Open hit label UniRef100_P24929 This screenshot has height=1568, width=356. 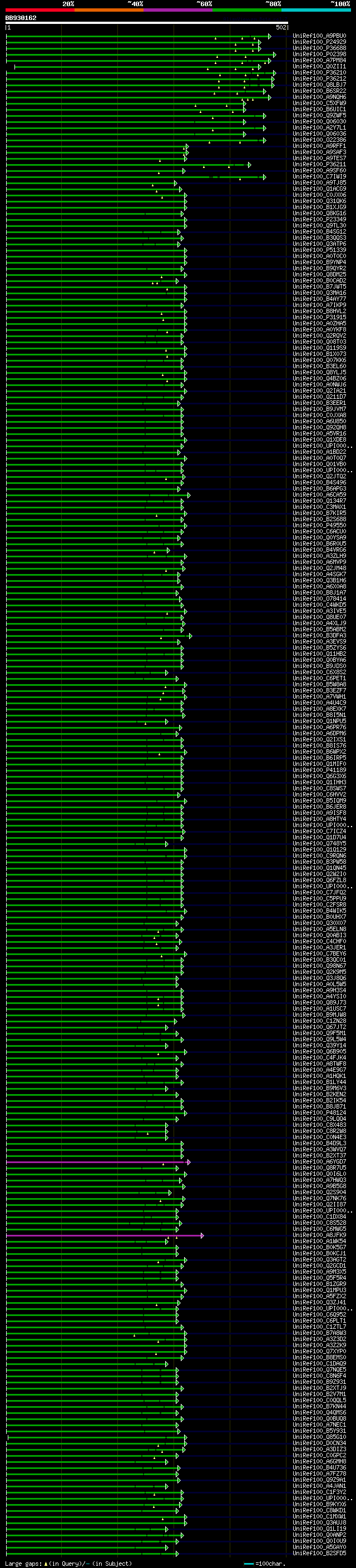[319, 42]
